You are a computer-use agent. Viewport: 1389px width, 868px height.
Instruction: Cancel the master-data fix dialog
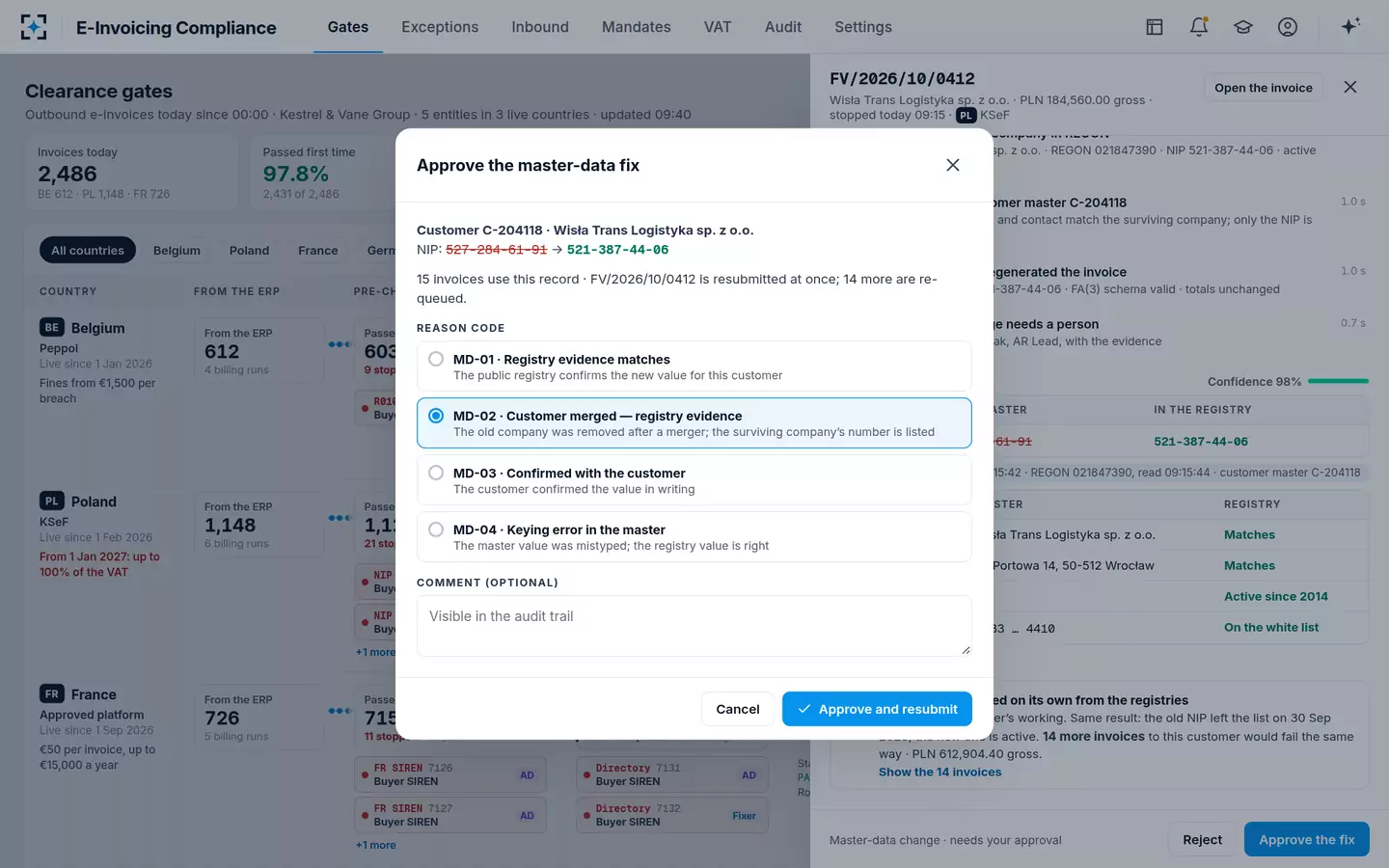[x=737, y=709]
